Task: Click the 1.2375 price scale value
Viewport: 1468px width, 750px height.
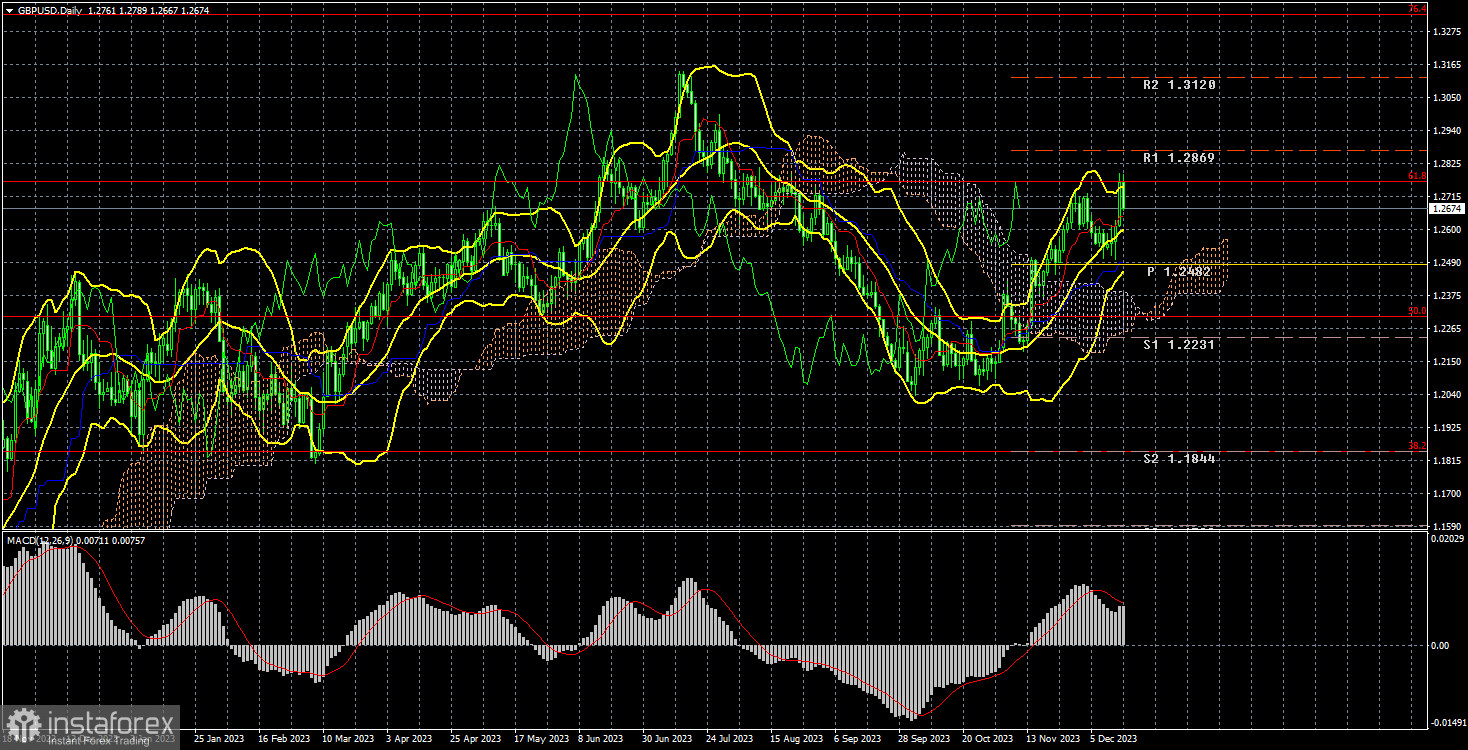Action: pos(1445,296)
